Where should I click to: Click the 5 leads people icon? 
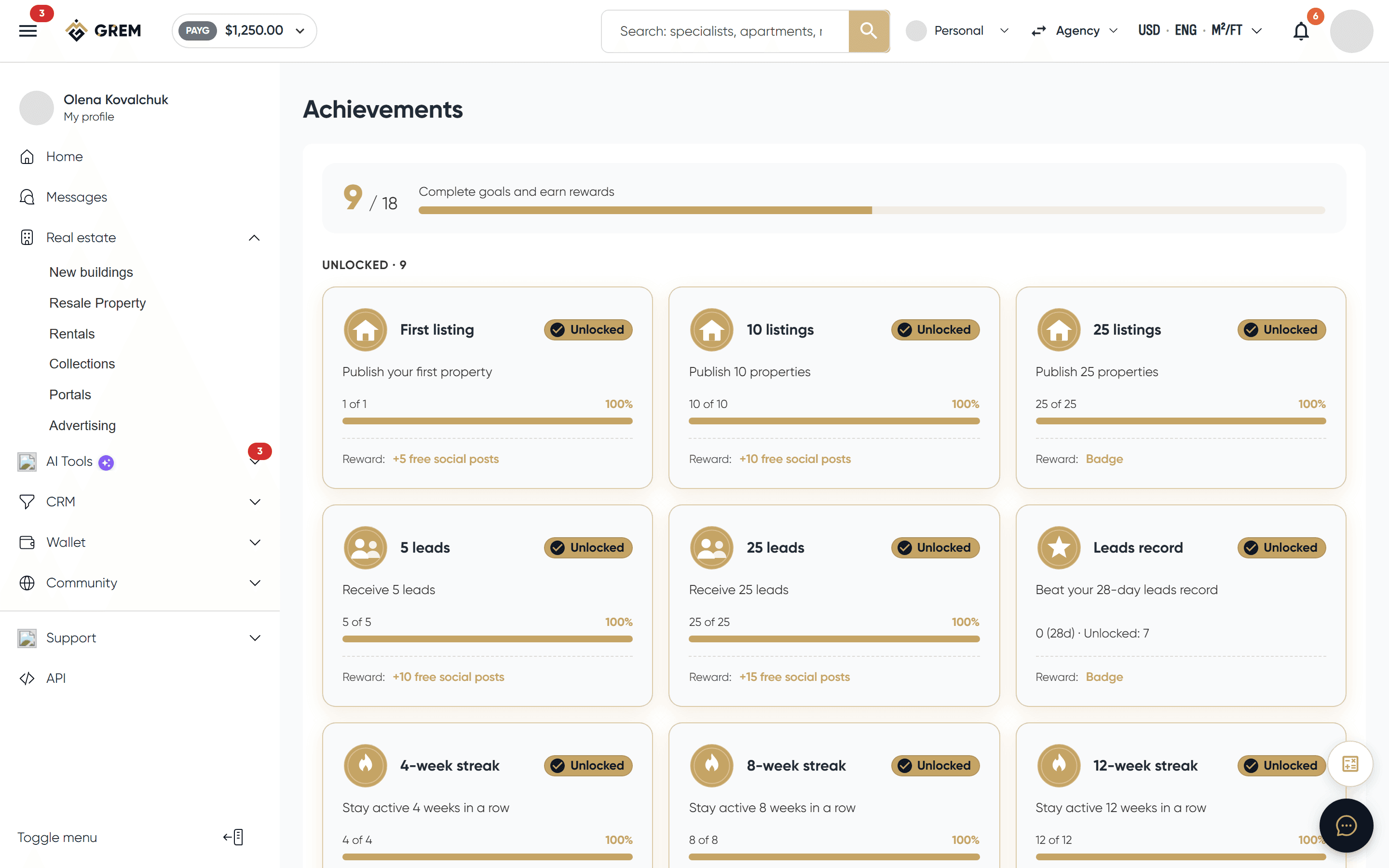pyautogui.click(x=365, y=548)
